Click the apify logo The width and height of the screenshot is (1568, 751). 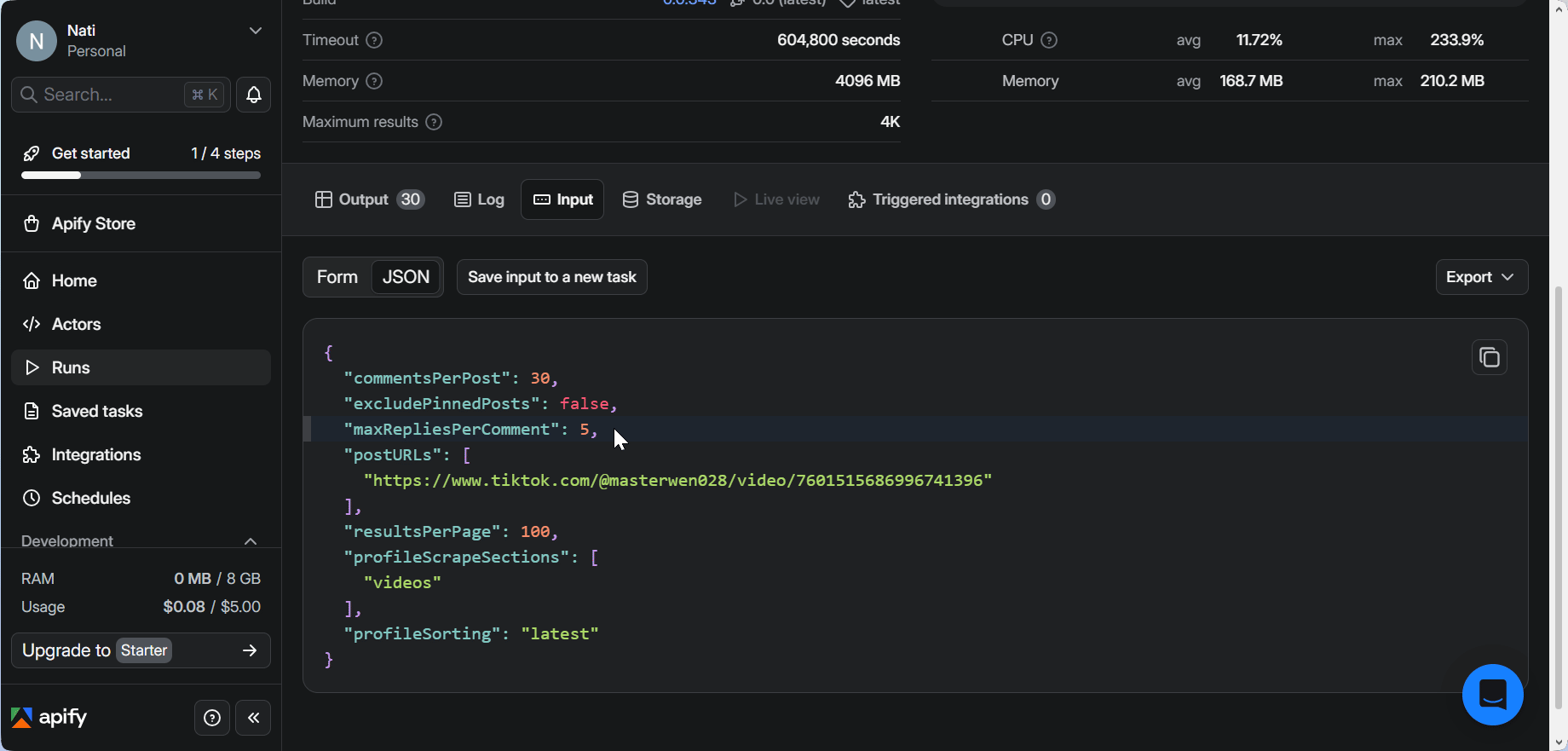(x=50, y=717)
